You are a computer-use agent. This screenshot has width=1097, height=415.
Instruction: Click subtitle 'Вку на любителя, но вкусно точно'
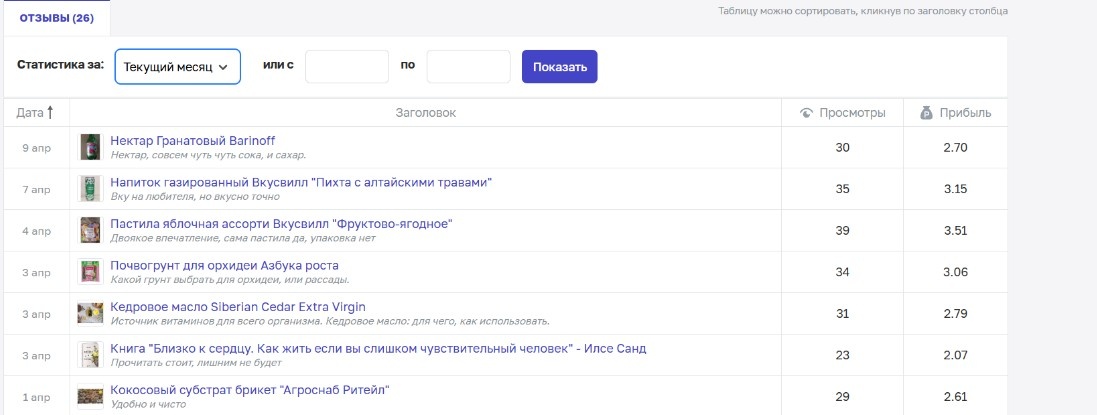click(195, 197)
